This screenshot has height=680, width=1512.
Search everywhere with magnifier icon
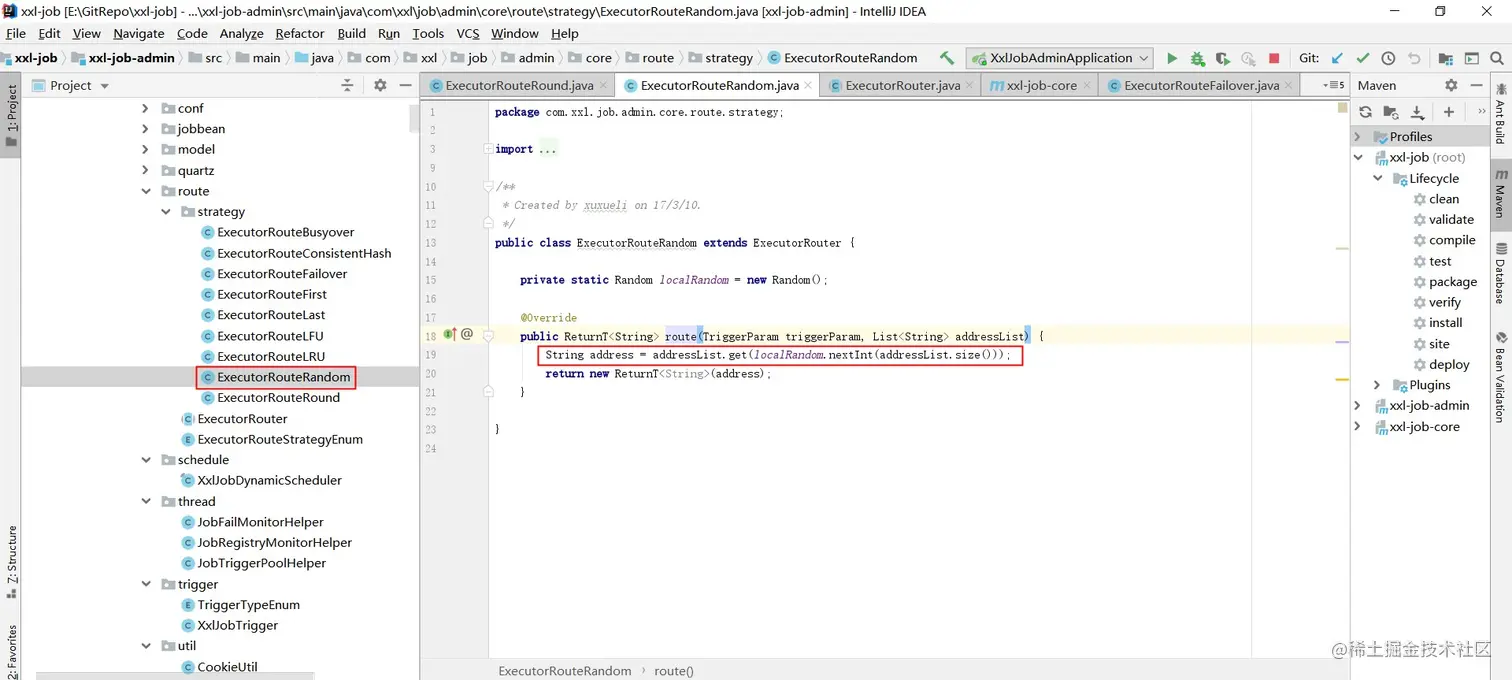(x=1497, y=58)
